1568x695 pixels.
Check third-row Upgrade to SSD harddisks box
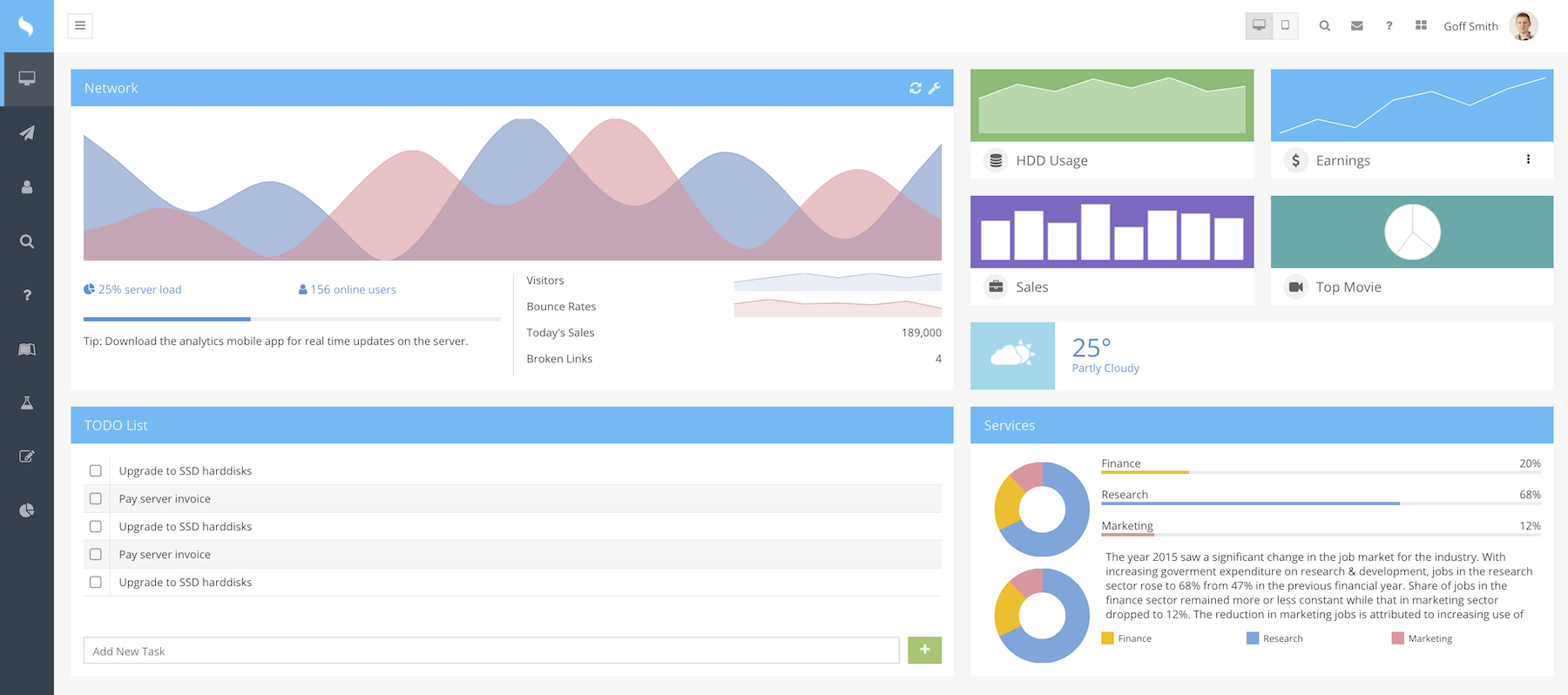96,526
